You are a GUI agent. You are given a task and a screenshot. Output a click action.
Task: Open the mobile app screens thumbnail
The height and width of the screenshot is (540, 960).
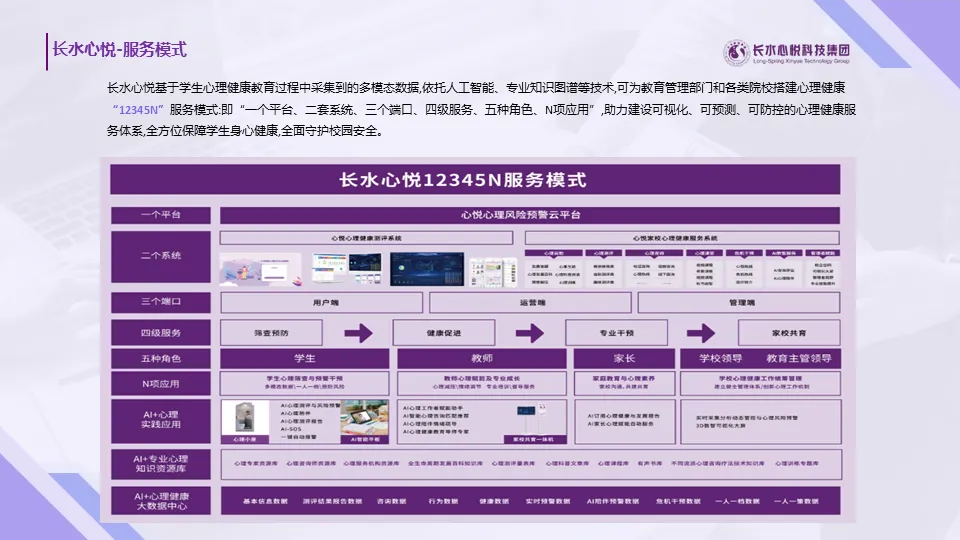493,271
